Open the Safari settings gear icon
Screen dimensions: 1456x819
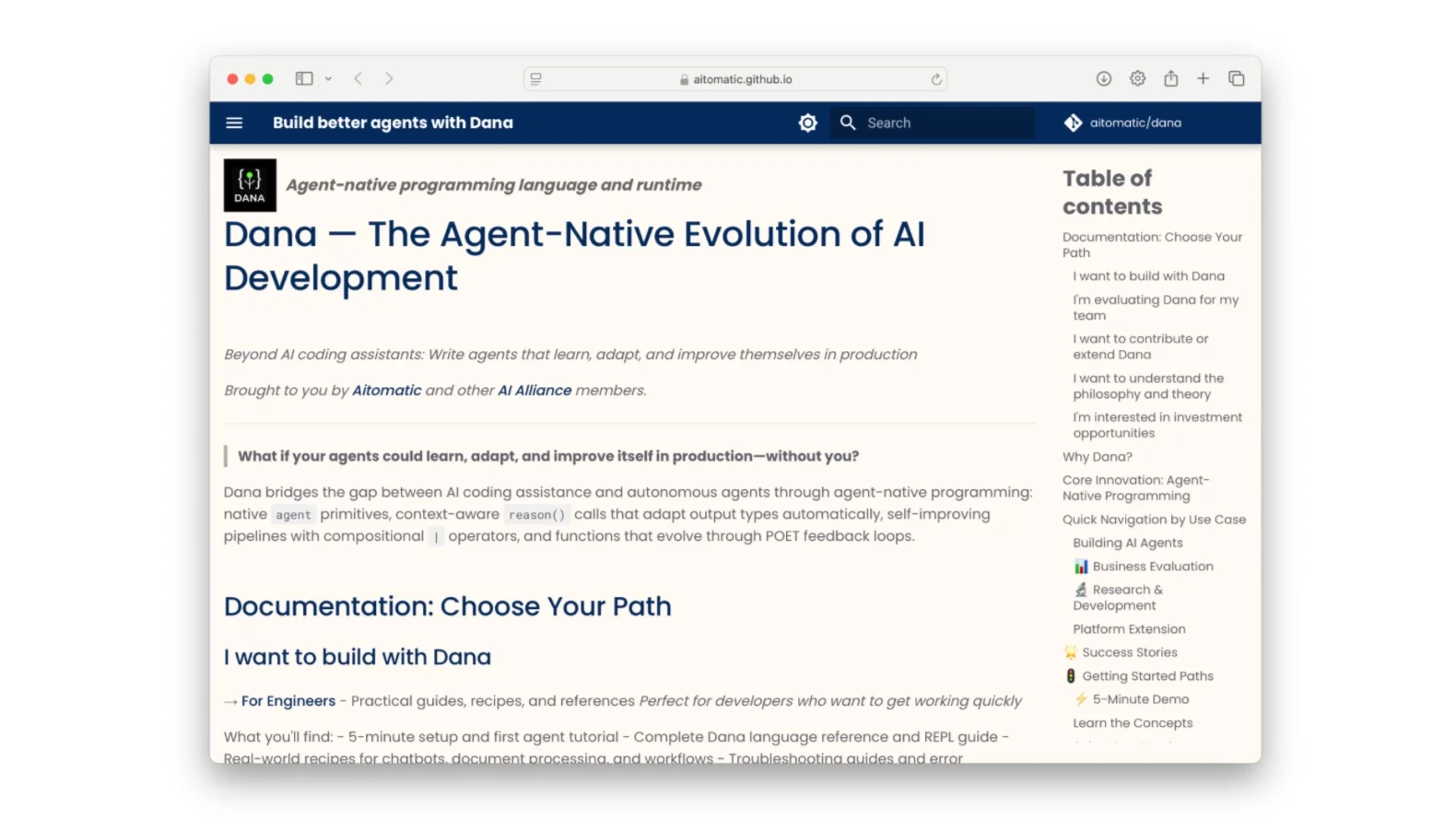click(1138, 79)
